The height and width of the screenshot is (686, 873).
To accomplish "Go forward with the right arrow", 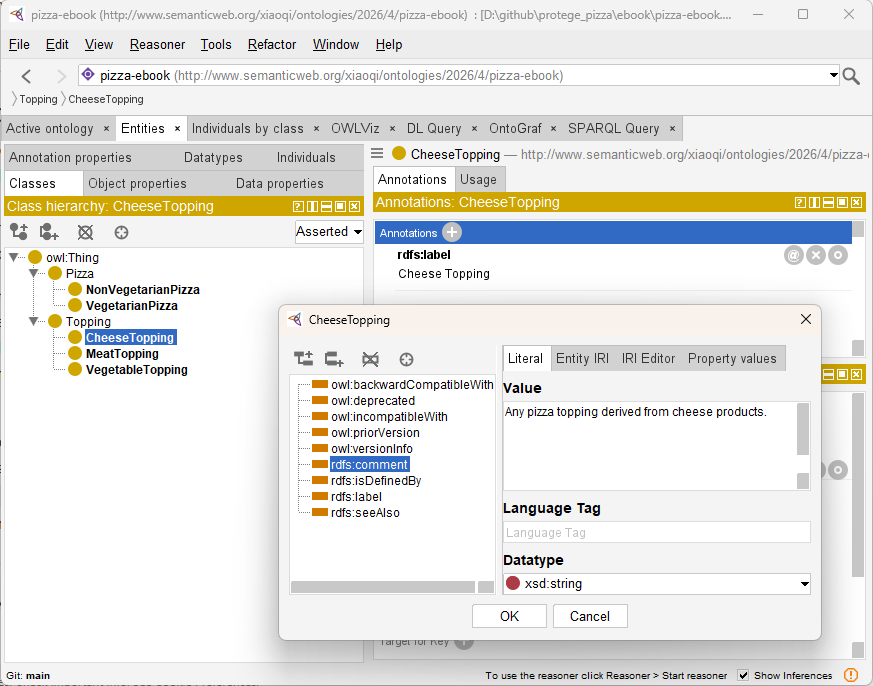I will click(61, 76).
